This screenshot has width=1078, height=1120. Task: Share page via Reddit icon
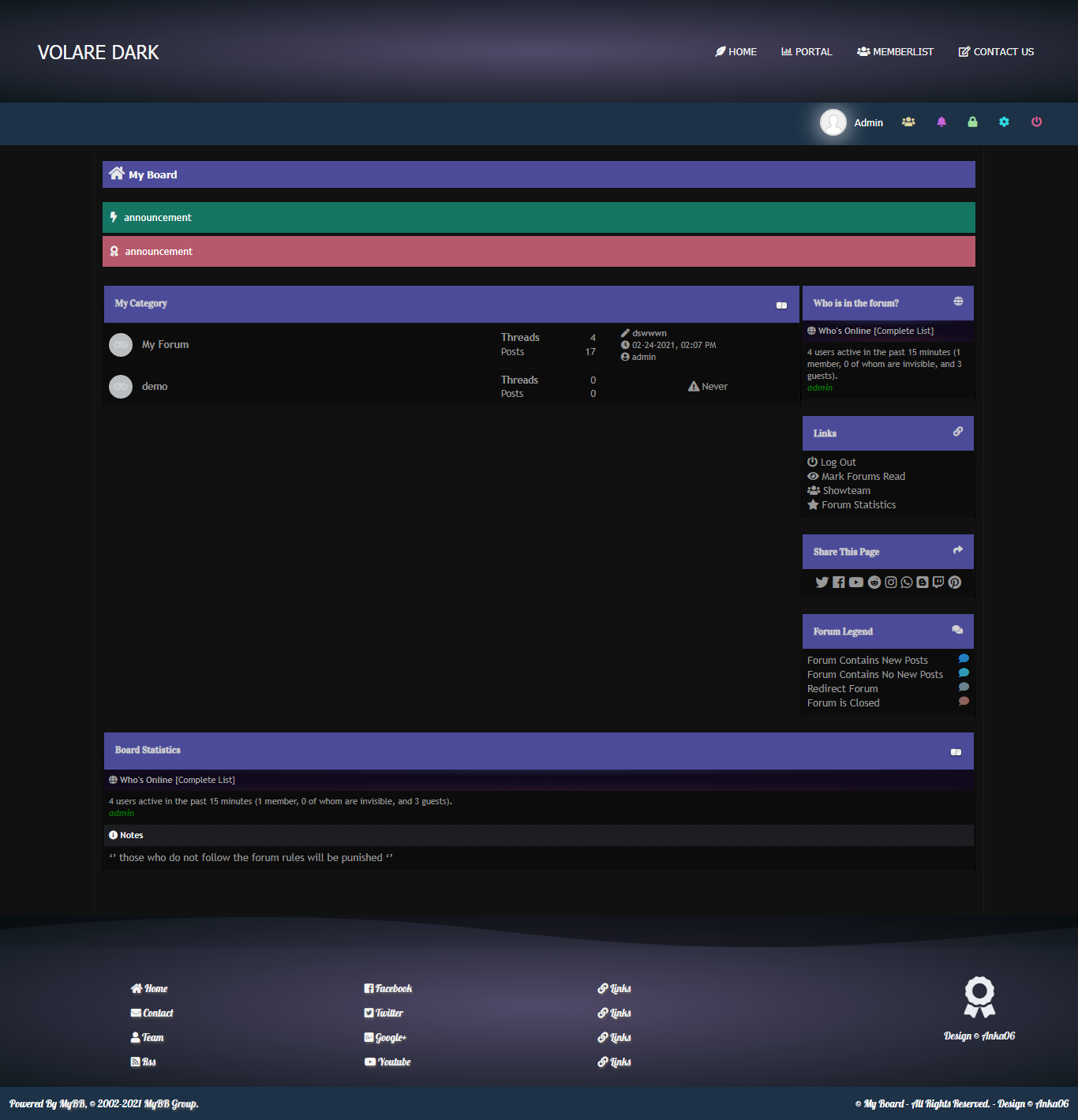[x=874, y=582]
